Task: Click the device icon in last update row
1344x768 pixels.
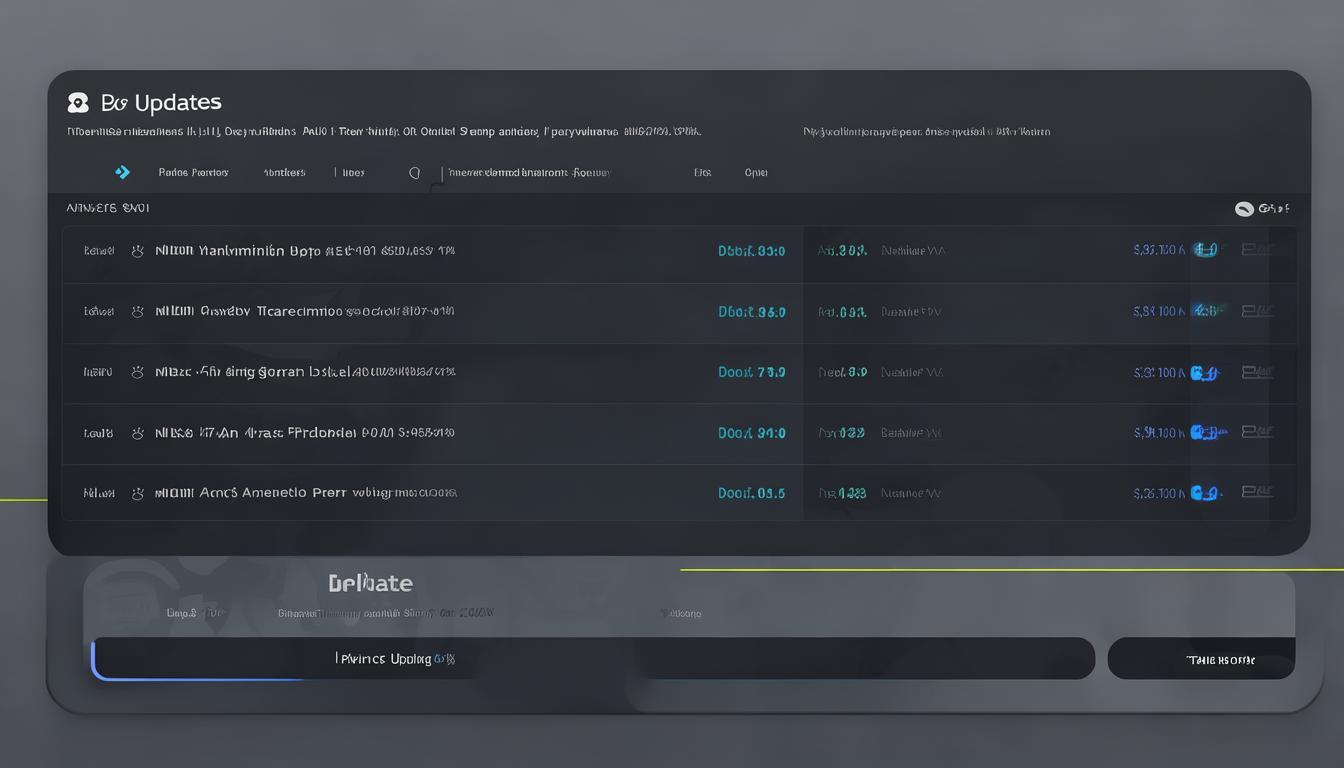Action: tap(138, 493)
